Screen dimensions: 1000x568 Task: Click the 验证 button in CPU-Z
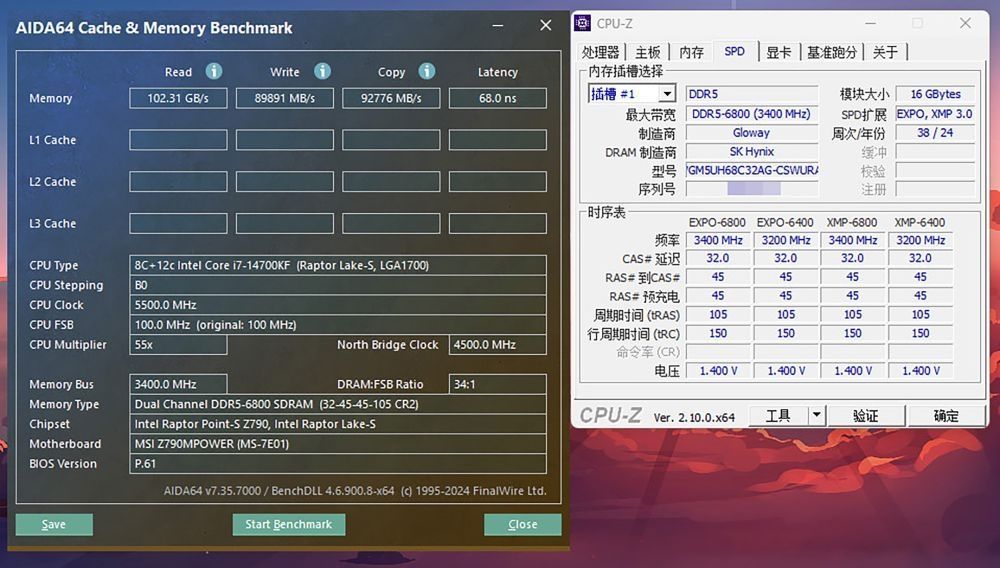coord(865,415)
